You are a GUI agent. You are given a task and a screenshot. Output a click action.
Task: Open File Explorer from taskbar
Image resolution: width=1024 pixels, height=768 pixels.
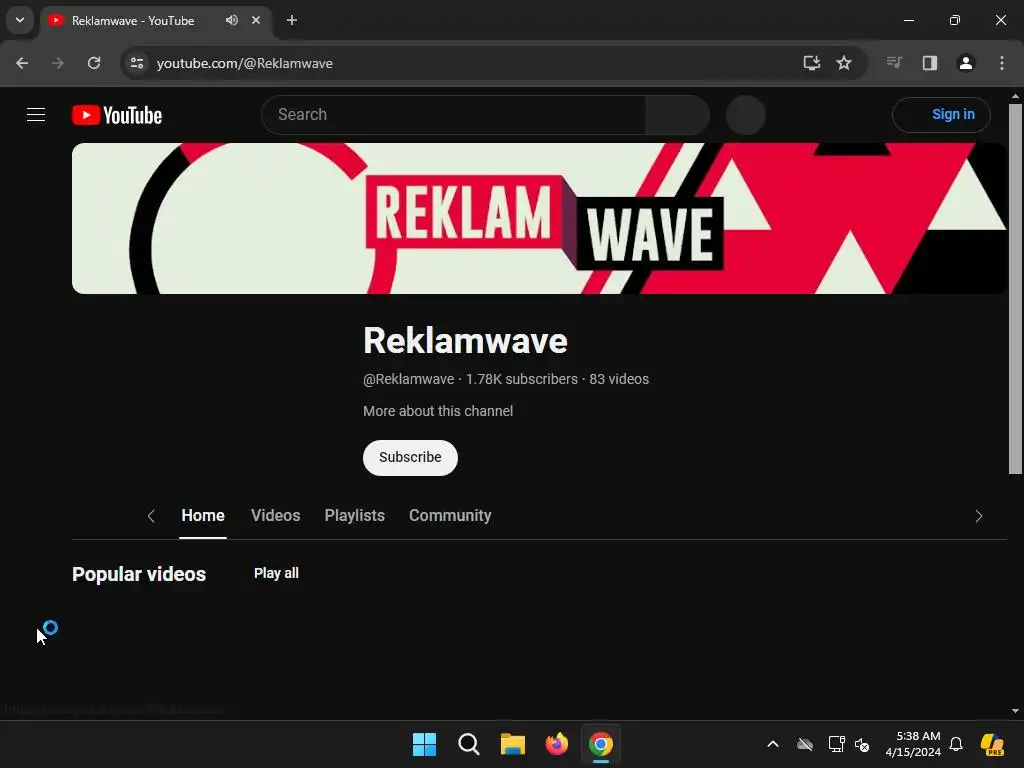tap(513, 744)
